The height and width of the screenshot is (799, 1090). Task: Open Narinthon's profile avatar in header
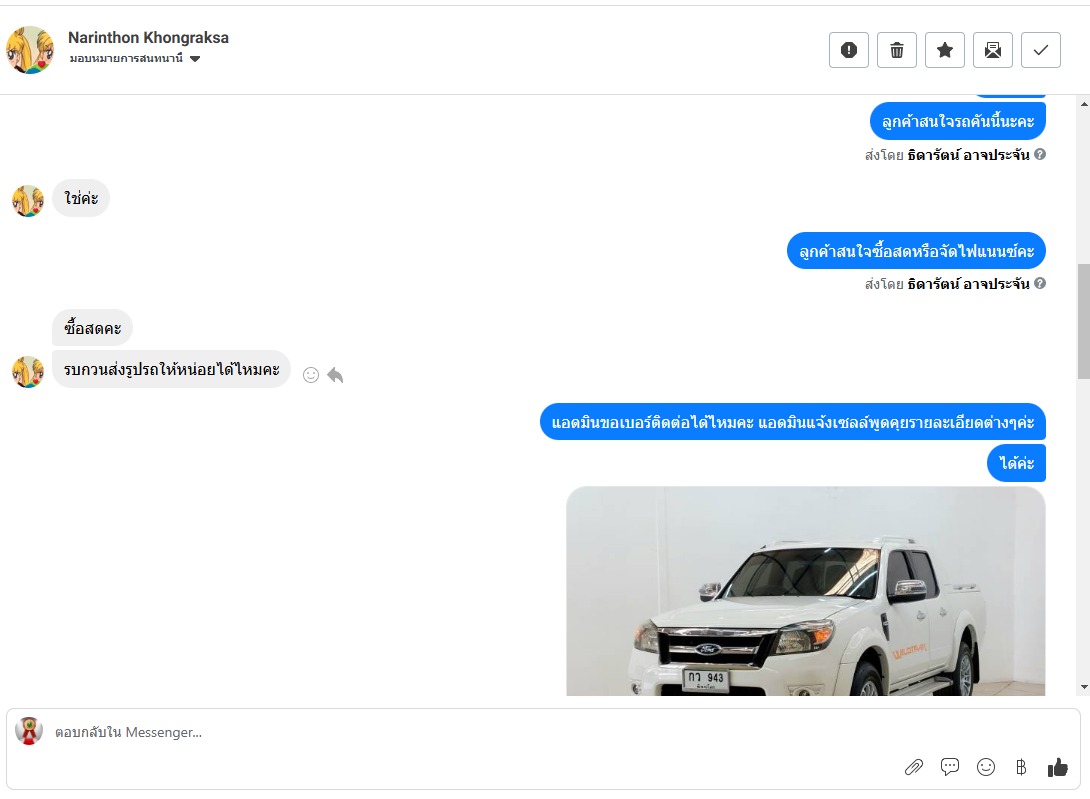(x=30, y=50)
